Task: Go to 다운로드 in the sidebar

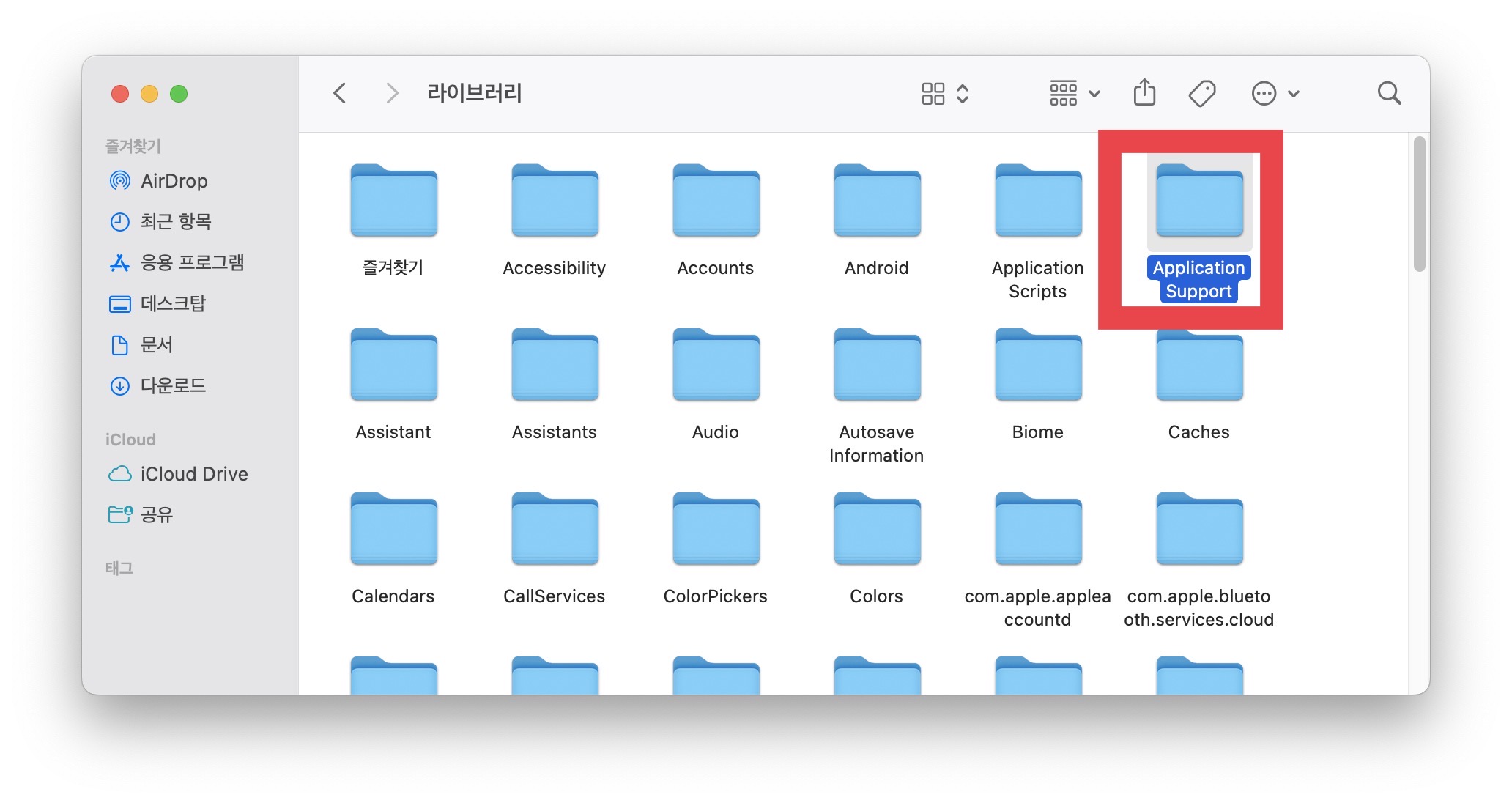Action: (x=173, y=385)
